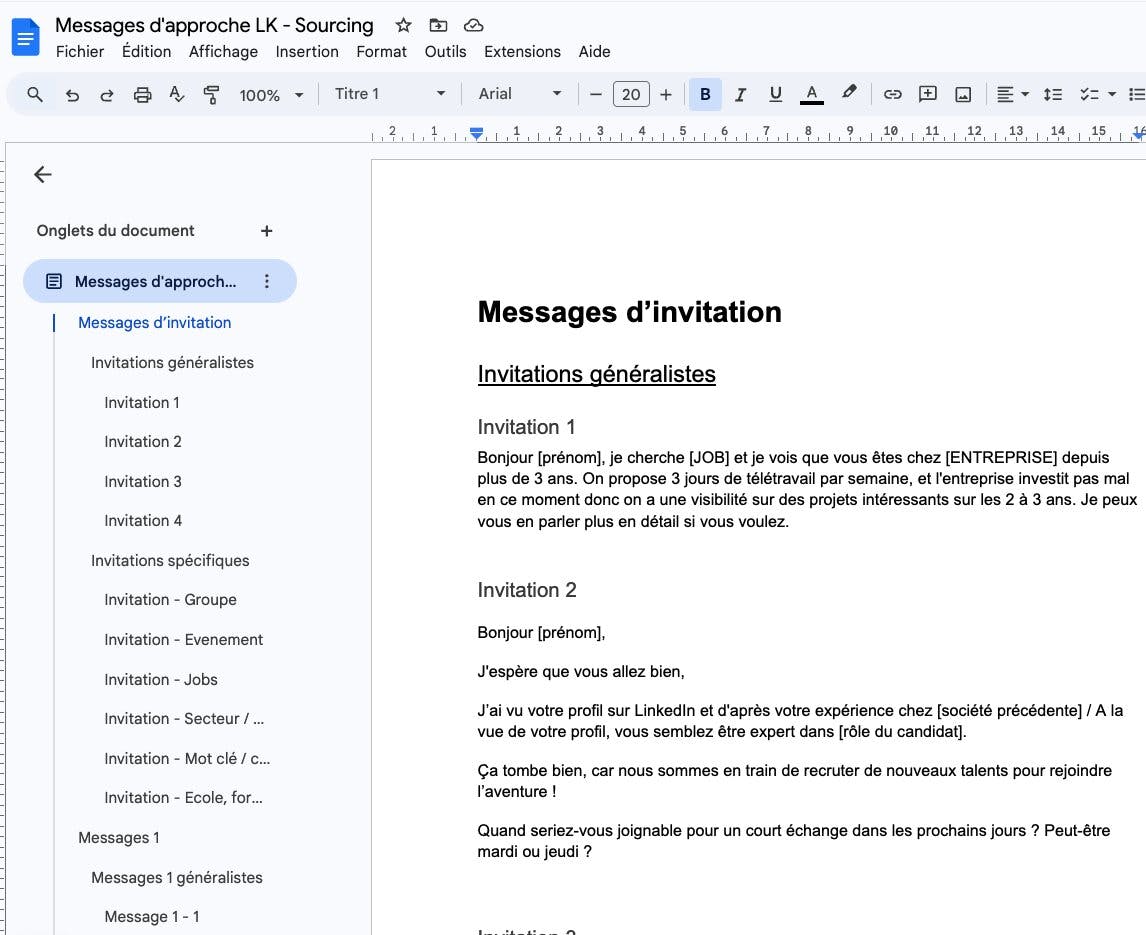Toggle underline formatting
Screen dimensions: 1146x935
pyautogui.click(x=775, y=94)
